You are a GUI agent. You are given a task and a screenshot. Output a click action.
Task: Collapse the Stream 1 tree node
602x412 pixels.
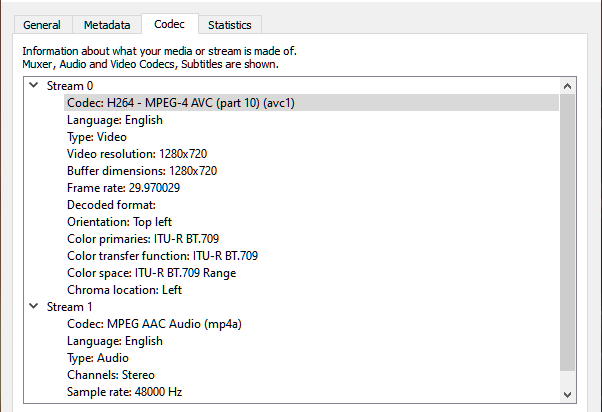(x=34, y=307)
